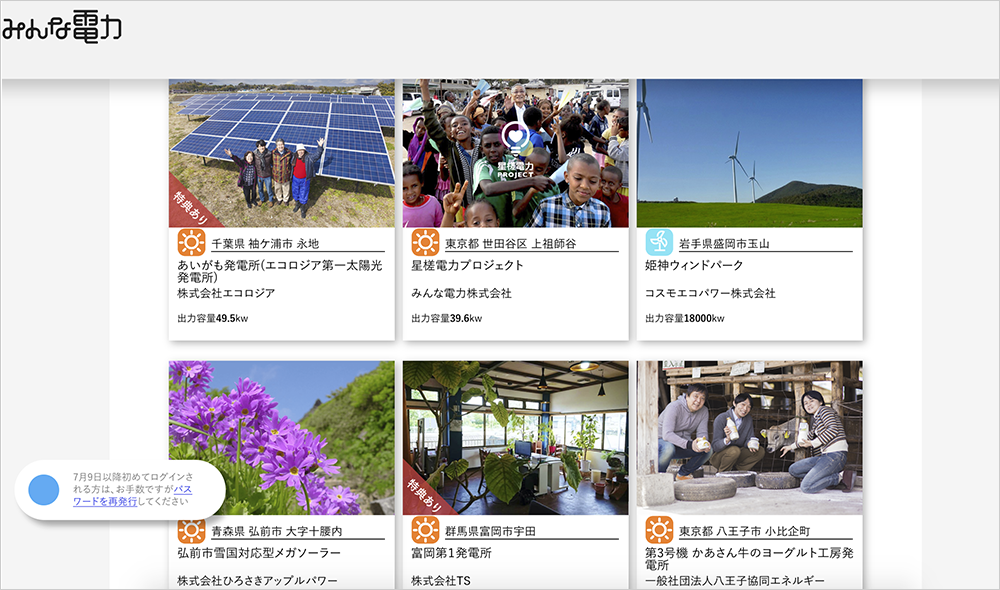Click the 特典あり ribbon on the office plants photo
The height and width of the screenshot is (590, 1000).
pos(423,493)
